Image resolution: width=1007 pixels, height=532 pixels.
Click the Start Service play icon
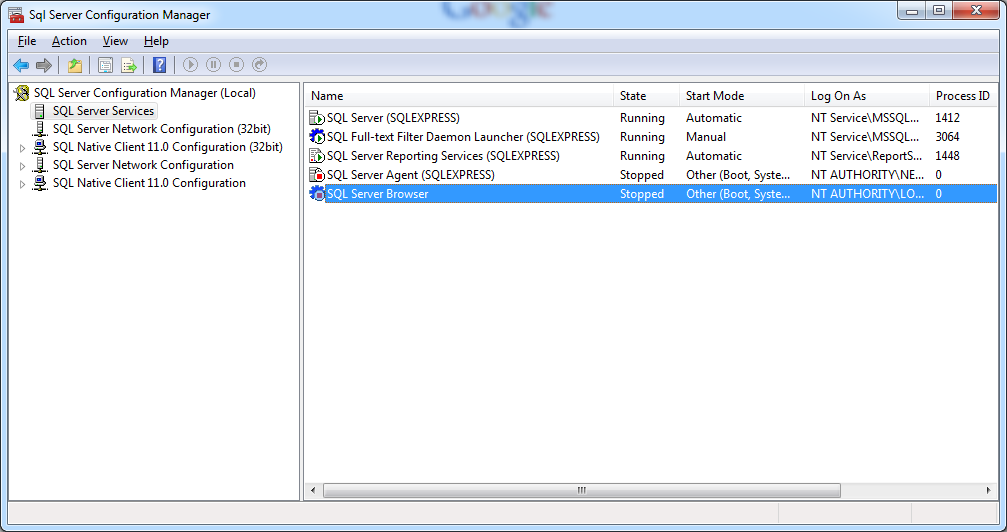coord(190,65)
